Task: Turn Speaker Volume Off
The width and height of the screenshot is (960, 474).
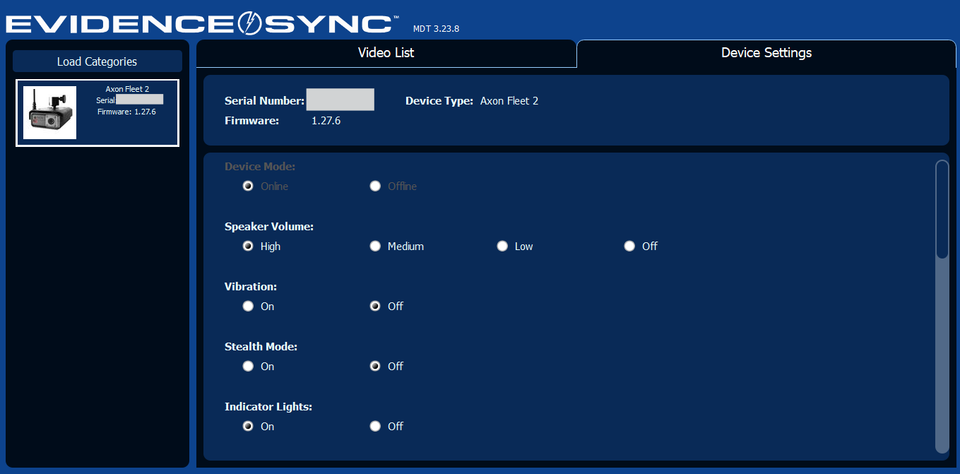Action: (630, 246)
